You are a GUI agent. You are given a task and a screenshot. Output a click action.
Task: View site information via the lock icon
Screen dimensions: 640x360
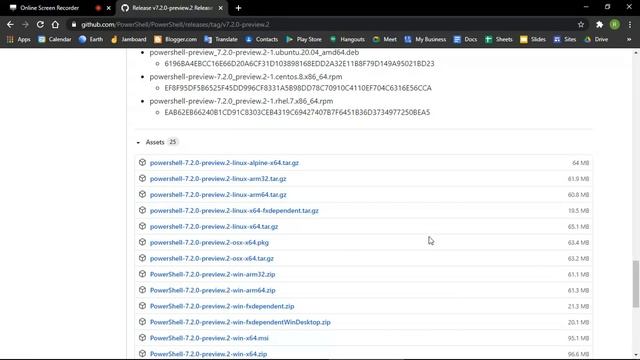click(73, 24)
